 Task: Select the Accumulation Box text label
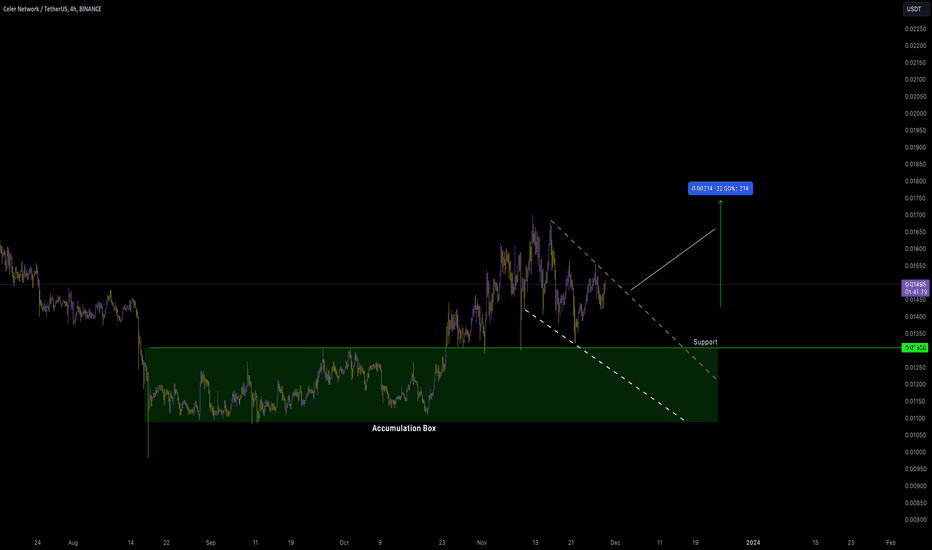[404, 428]
